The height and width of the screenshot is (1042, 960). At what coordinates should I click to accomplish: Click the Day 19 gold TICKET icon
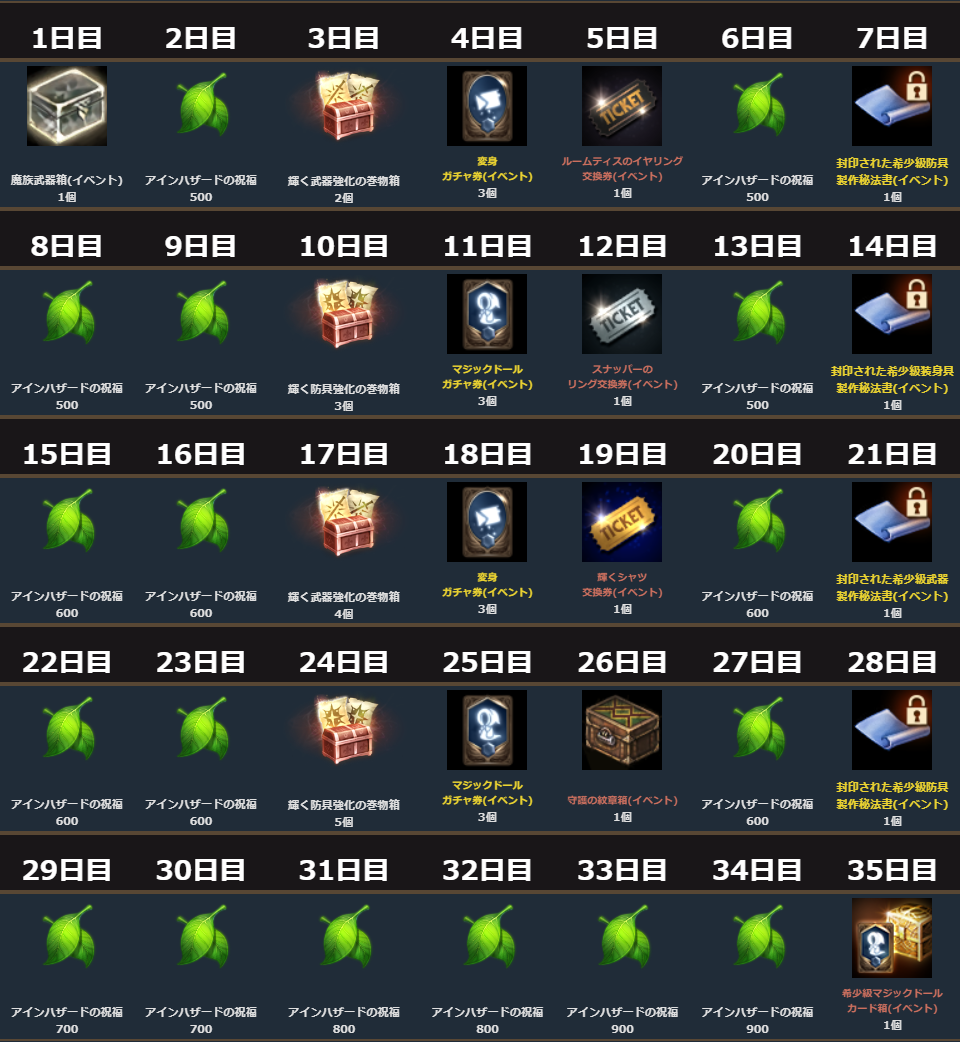[x=622, y=522]
